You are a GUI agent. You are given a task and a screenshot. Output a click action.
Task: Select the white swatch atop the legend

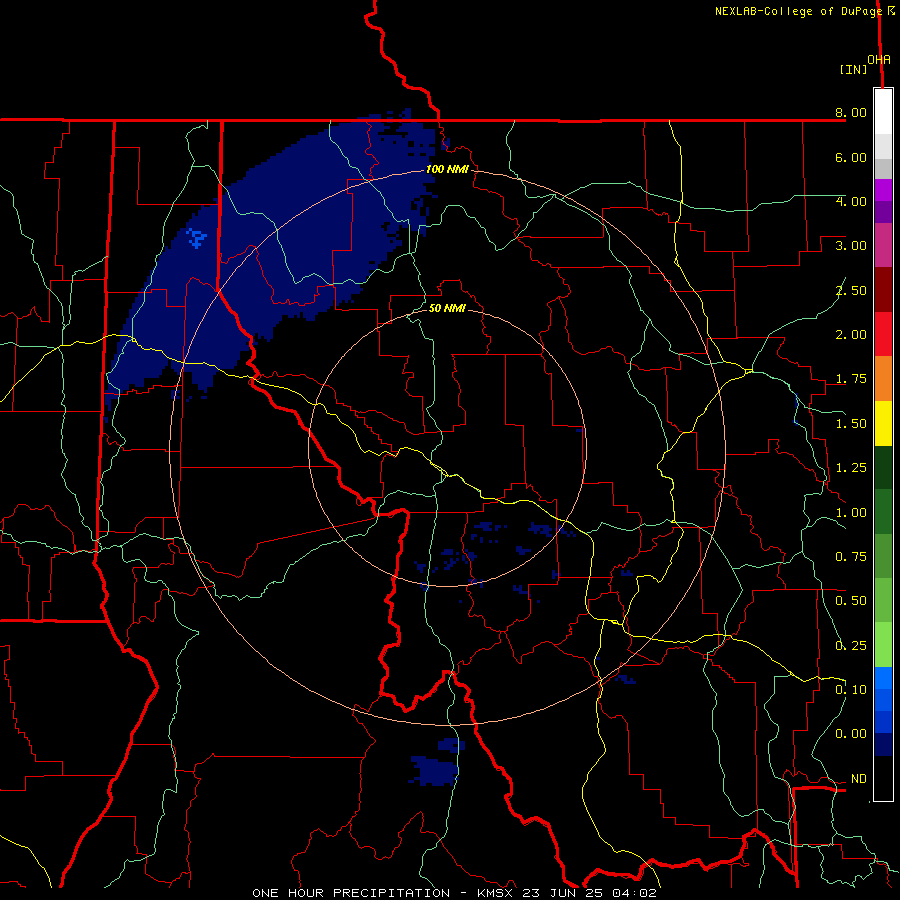pyautogui.click(x=883, y=112)
